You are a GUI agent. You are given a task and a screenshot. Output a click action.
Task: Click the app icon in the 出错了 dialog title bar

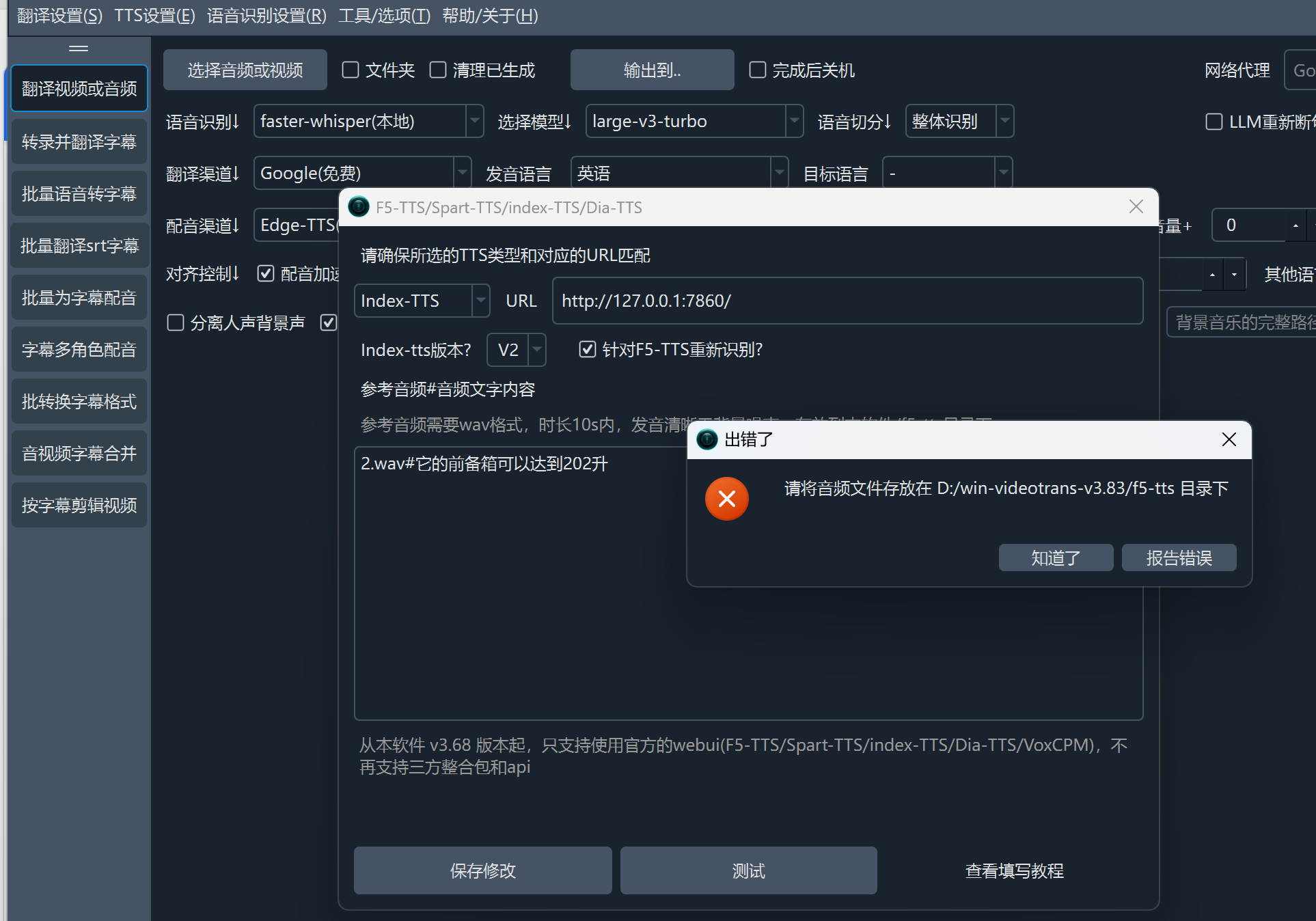pos(706,440)
